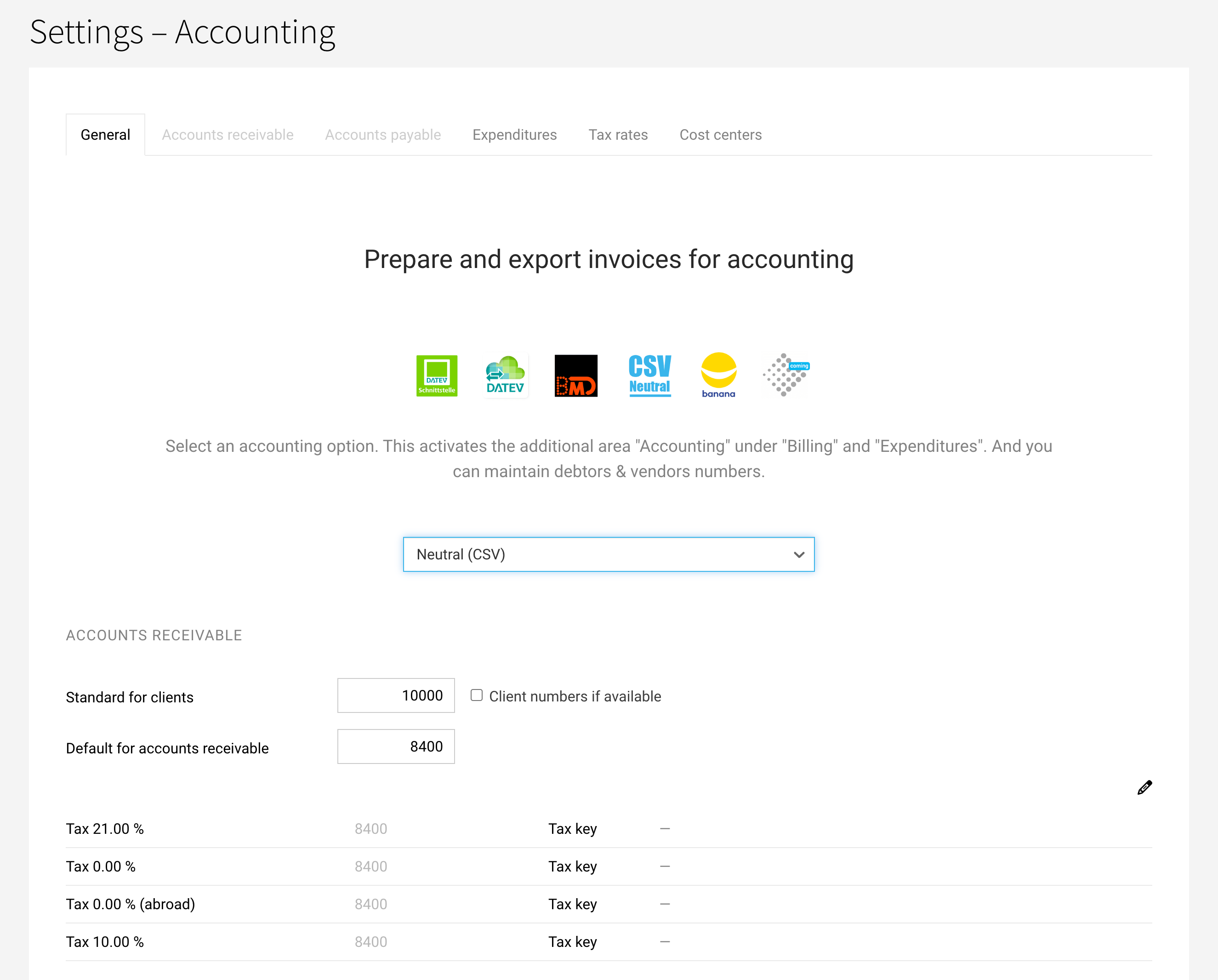Click the DATEV Schnittstelle green logo
This screenshot has width=1218, height=980.
pos(437,376)
